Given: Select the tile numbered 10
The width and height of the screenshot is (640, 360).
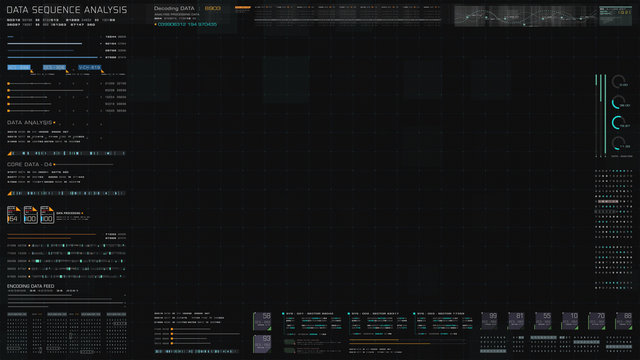Looking at the screenshot, I should 570,321.
